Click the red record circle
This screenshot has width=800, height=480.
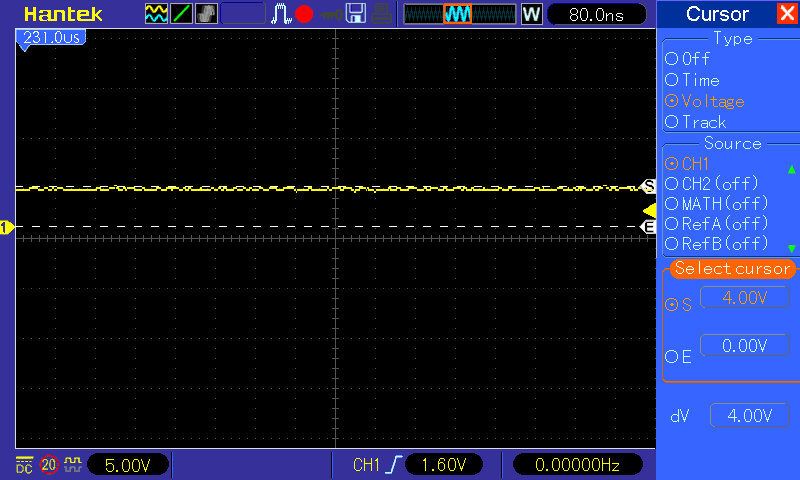point(304,14)
